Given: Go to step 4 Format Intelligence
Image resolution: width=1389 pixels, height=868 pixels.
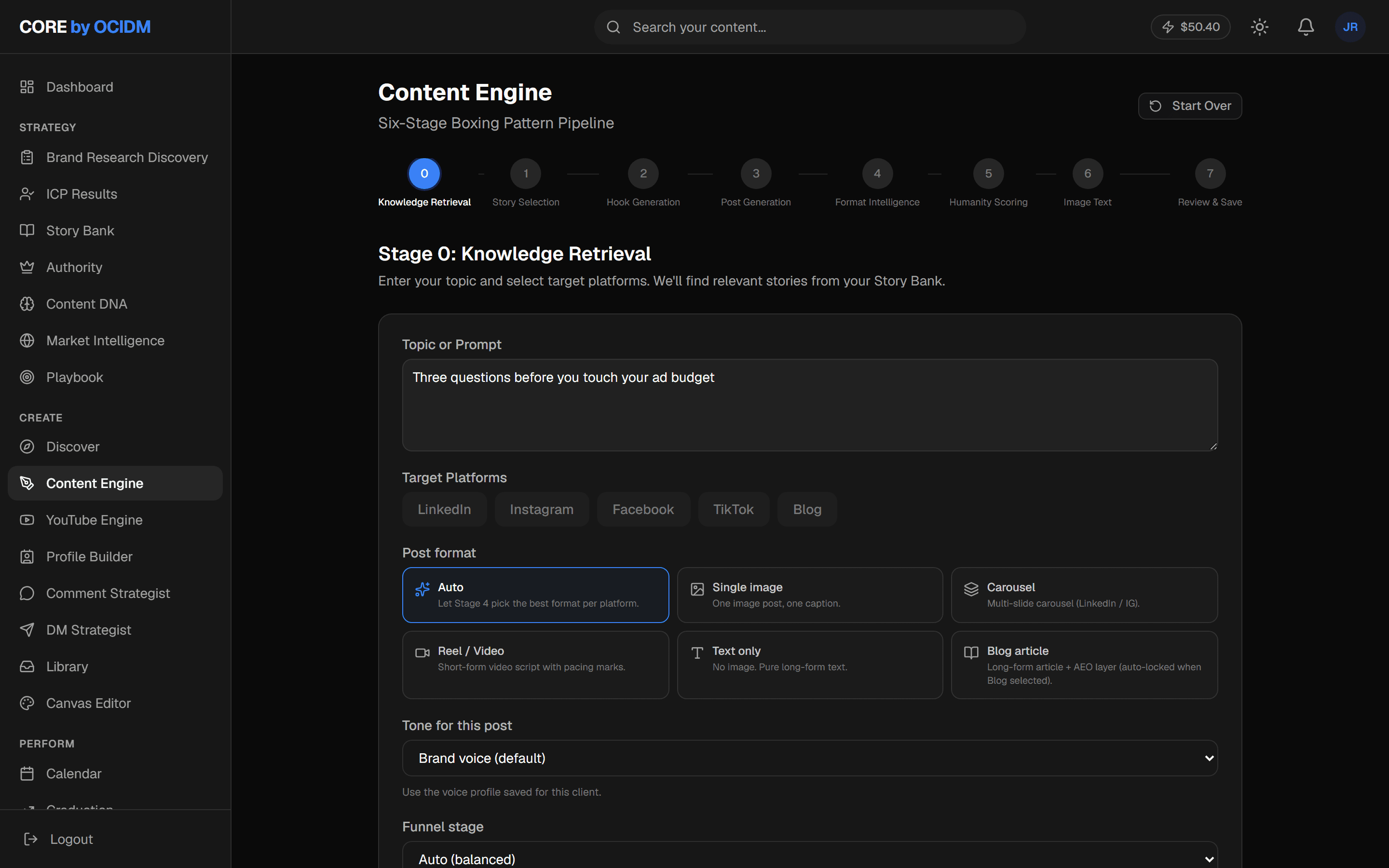Looking at the screenshot, I should pyautogui.click(x=877, y=174).
